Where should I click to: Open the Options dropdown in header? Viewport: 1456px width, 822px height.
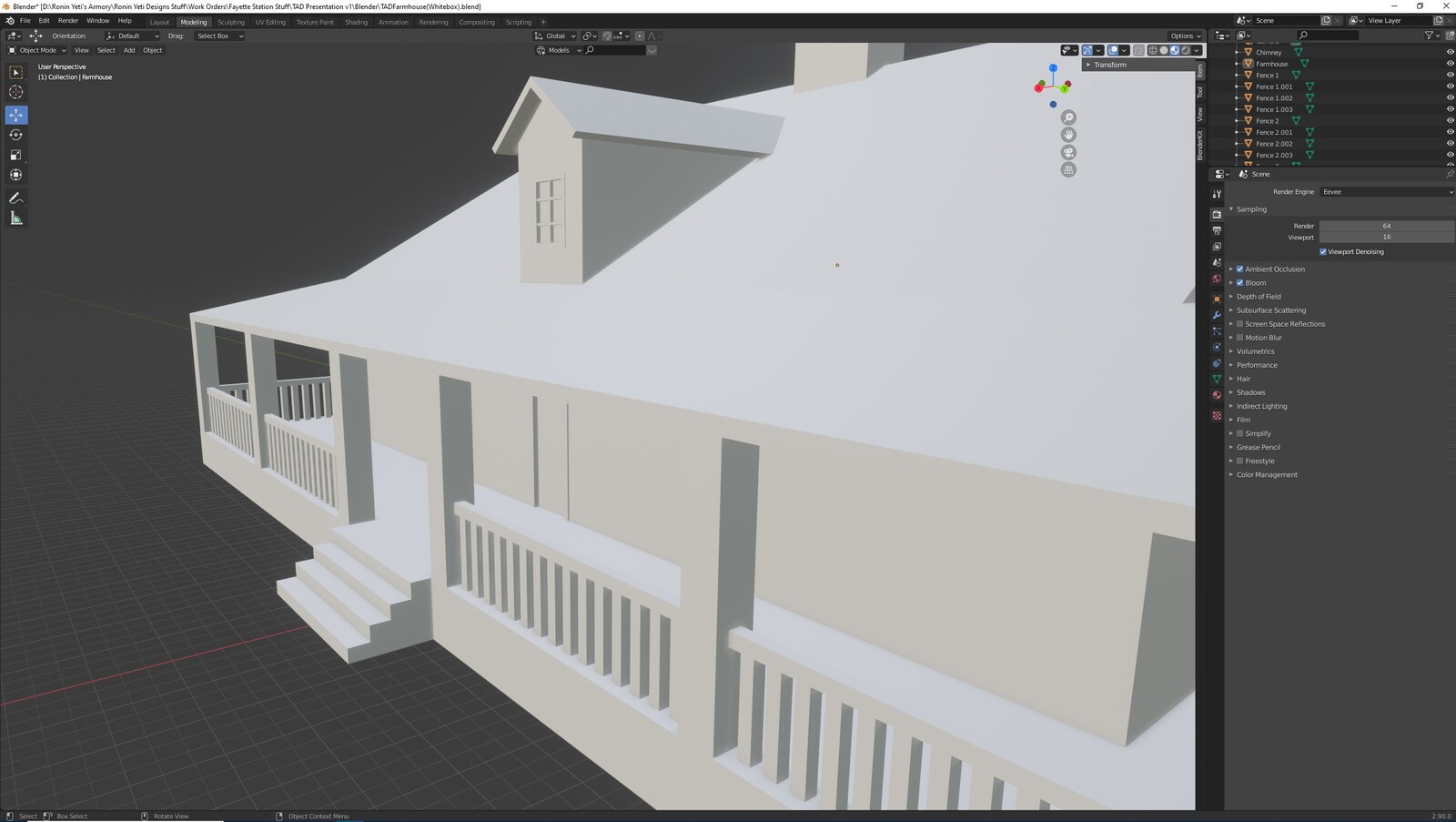point(1186,36)
